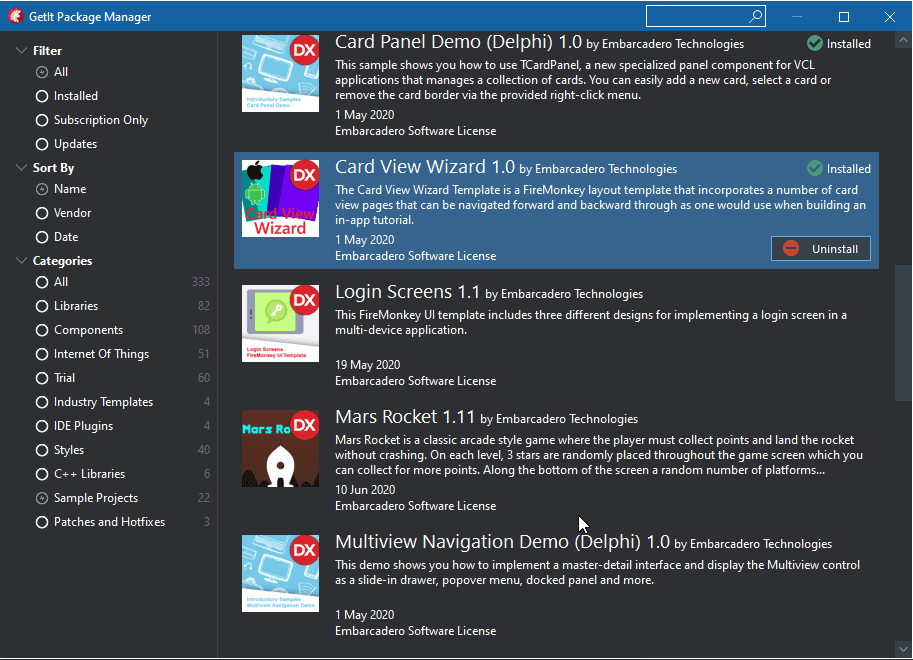
Task: Click the GetIt app logo icon
Action: [16, 16]
